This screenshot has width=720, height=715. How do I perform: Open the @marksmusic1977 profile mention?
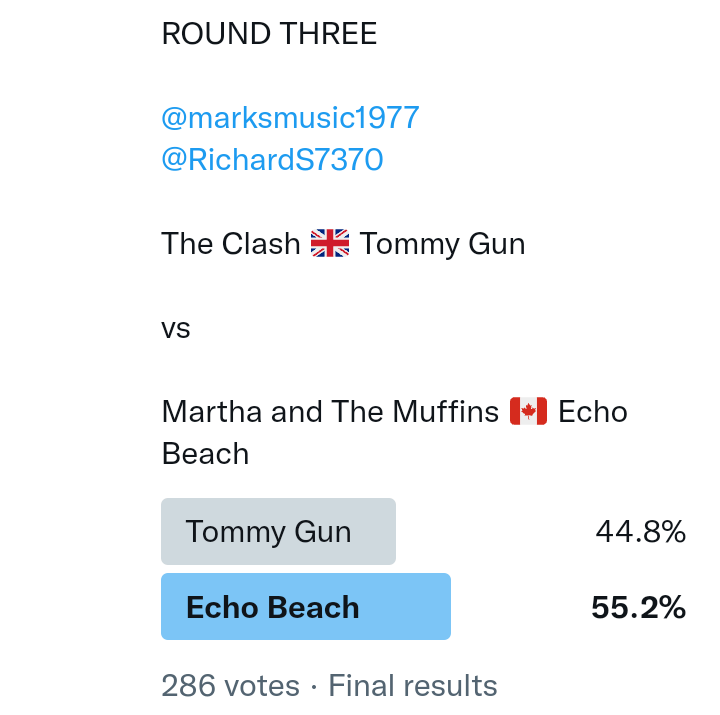tap(290, 118)
